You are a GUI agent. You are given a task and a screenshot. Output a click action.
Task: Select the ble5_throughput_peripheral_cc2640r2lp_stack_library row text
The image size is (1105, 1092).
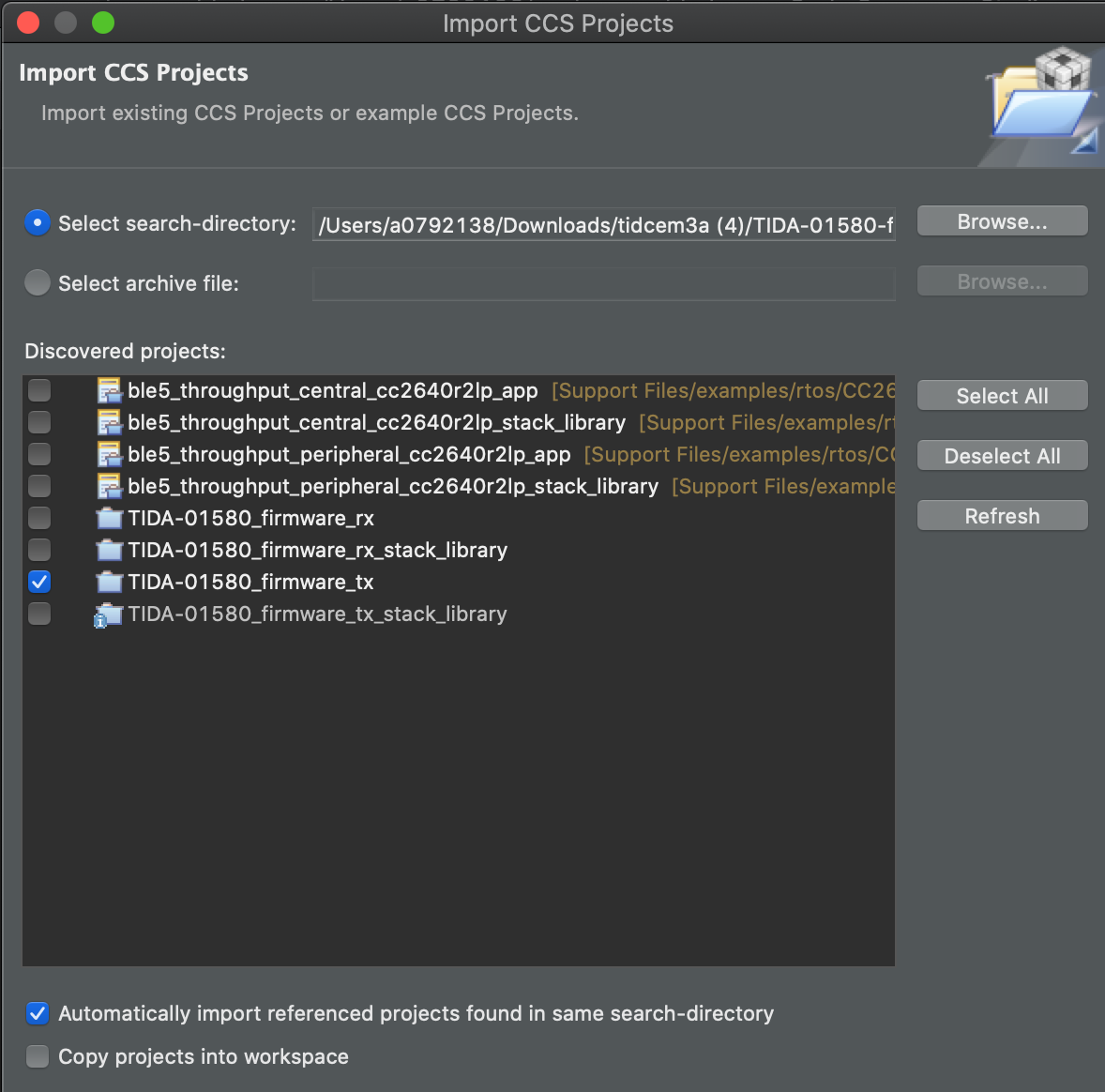392,486
